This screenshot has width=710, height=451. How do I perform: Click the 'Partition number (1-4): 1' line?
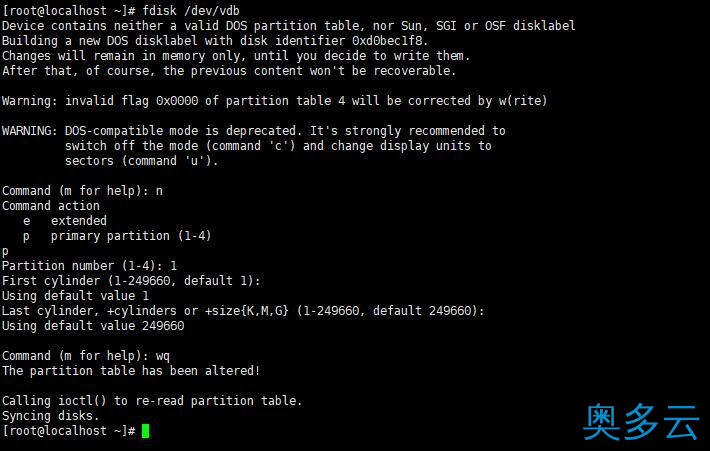point(89,266)
